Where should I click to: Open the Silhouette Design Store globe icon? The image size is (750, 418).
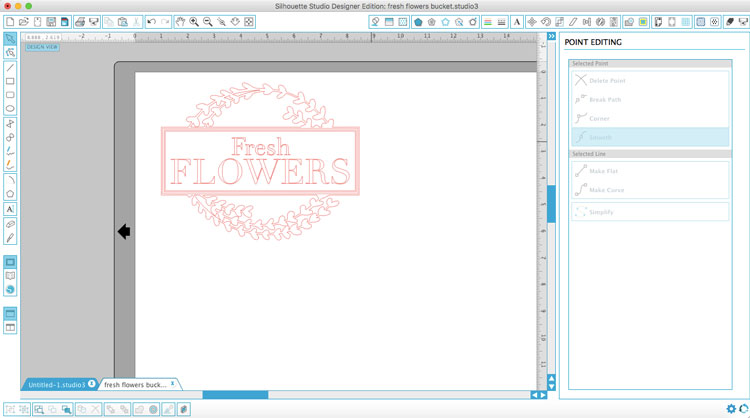click(x=10, y=290)
